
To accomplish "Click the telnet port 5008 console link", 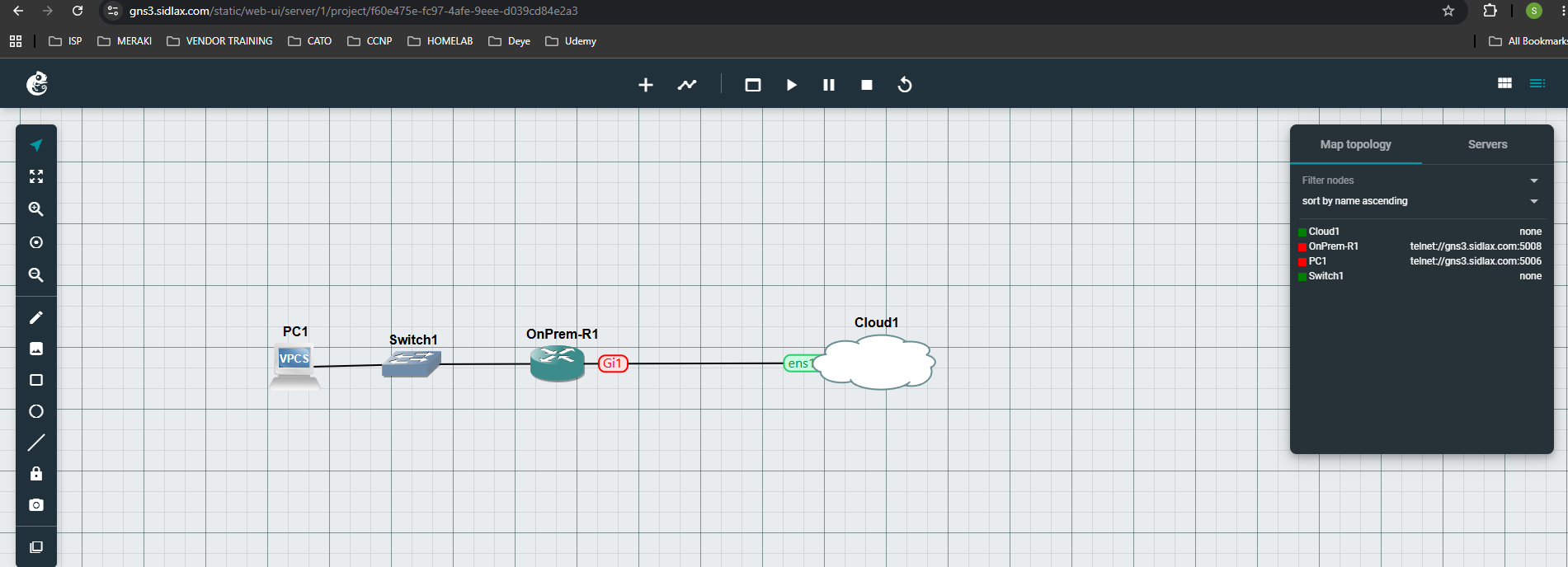I will click(x=1476, y=246).
